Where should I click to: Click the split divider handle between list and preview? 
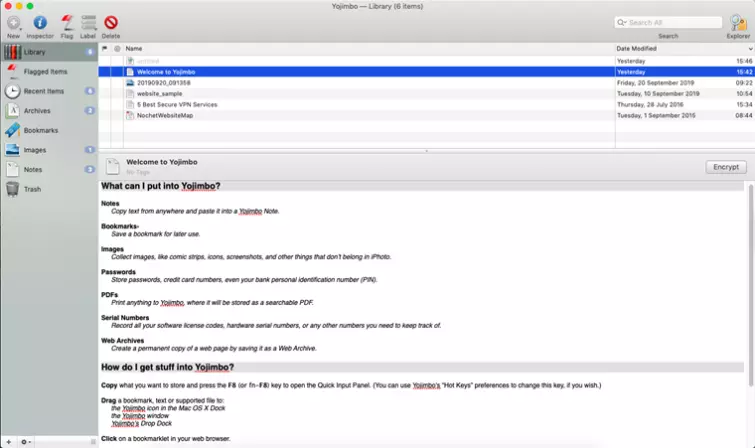(x=427, y=151)
